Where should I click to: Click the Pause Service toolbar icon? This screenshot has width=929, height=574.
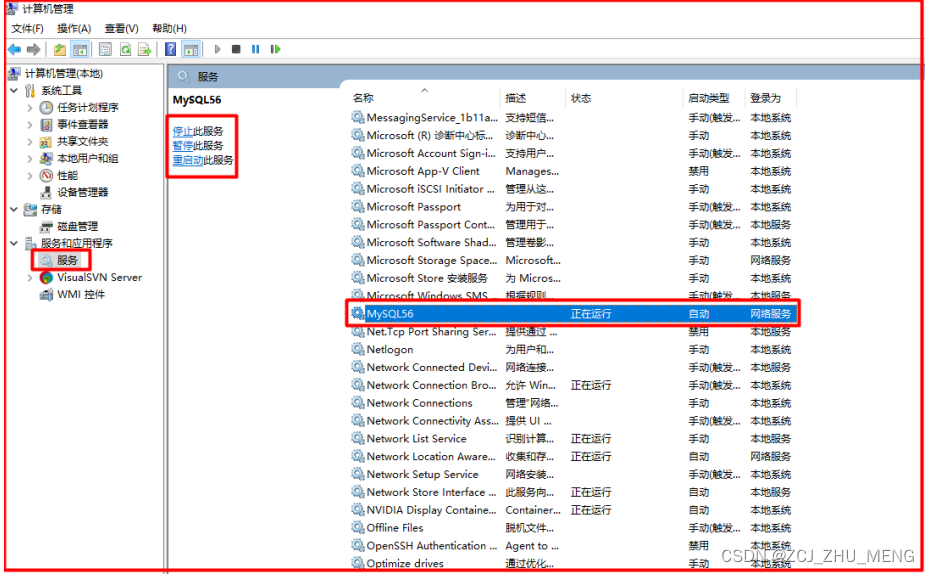tap(255, 49)
